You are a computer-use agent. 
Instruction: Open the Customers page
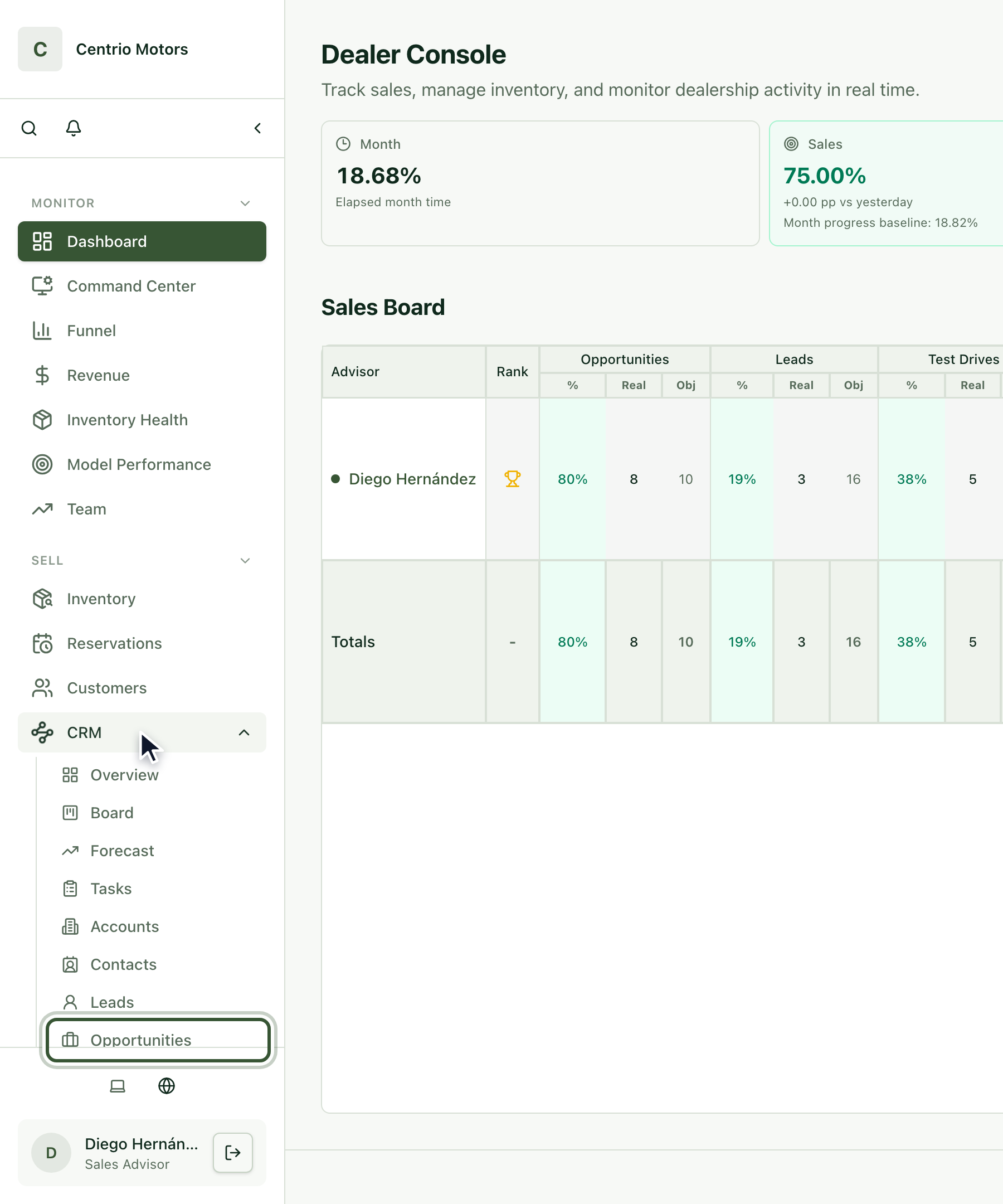142,688
